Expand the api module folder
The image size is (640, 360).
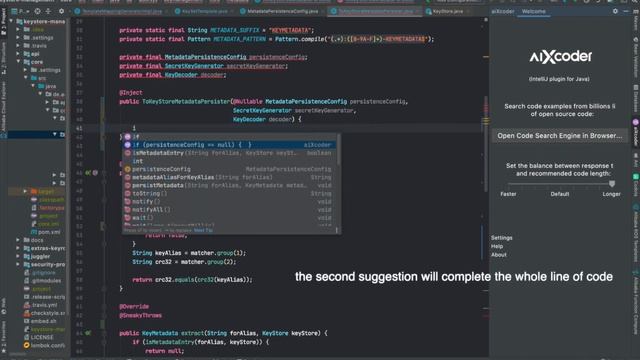click(x=18, y=53)
